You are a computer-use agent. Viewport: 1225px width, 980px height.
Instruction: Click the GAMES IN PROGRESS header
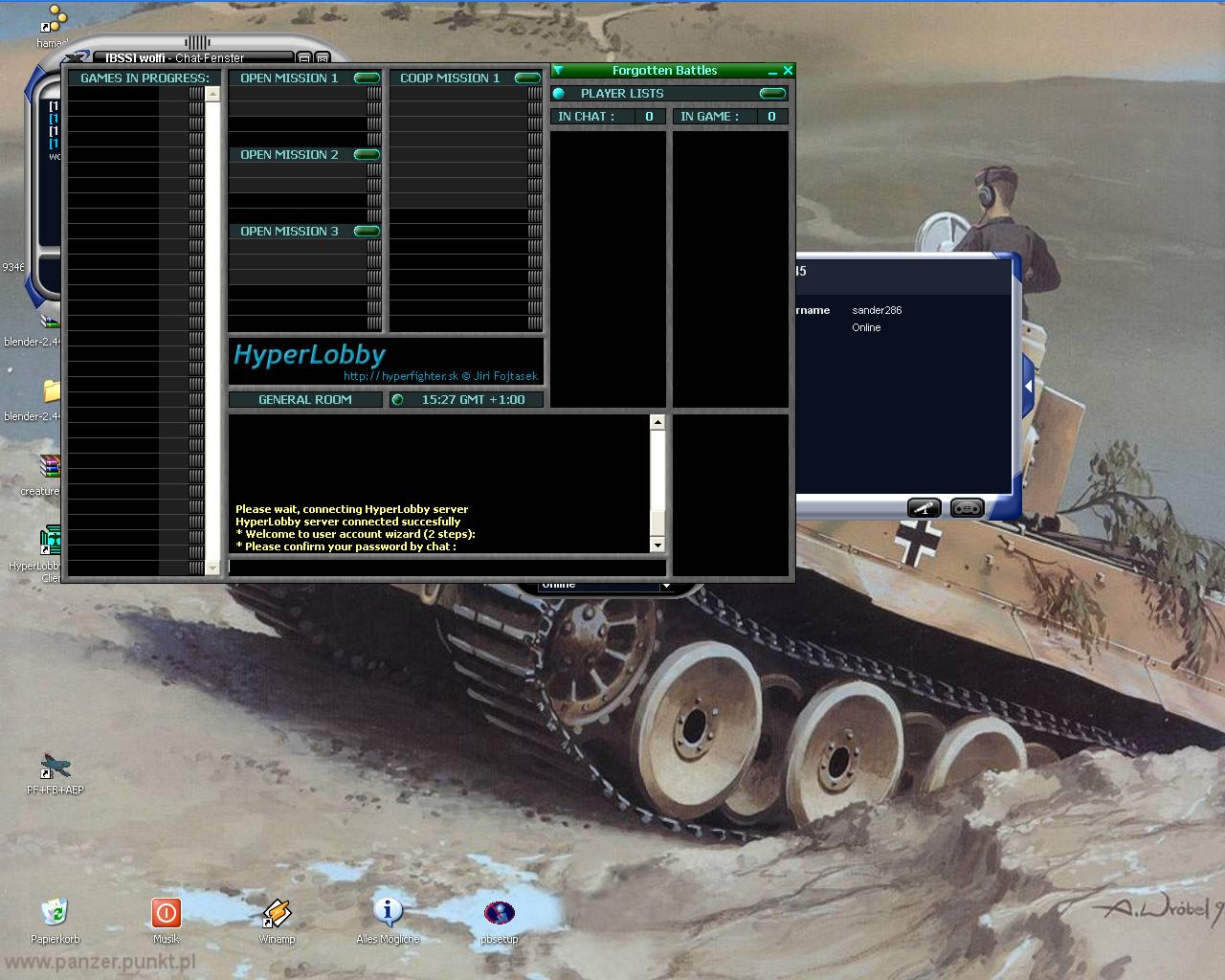tap(145, 78)
